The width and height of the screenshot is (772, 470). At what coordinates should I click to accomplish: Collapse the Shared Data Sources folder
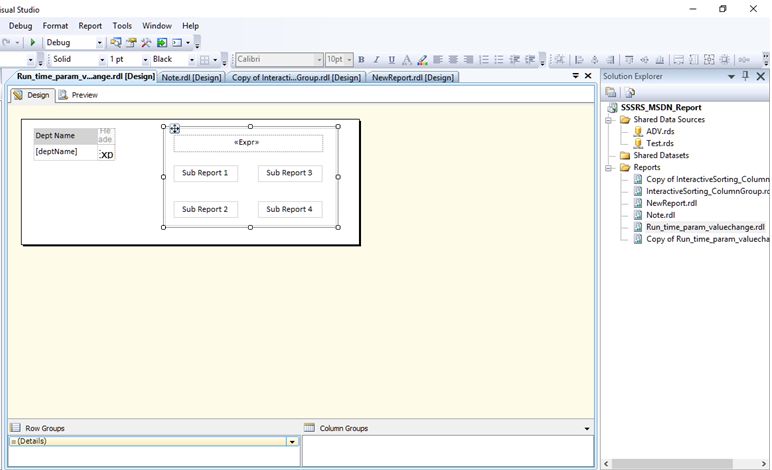coord(610,120)
